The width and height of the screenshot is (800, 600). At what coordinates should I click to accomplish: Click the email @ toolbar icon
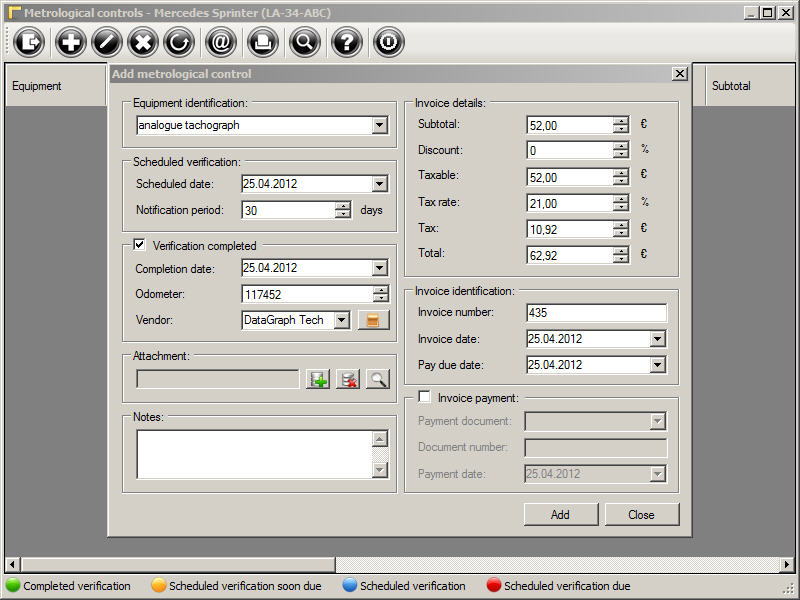click(220, 42)
